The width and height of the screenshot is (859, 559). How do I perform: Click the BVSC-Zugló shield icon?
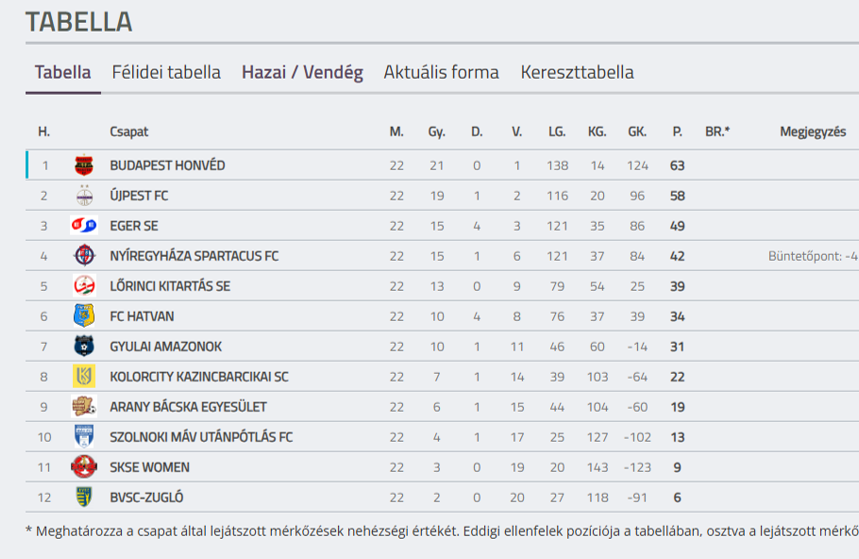point(84,497)
